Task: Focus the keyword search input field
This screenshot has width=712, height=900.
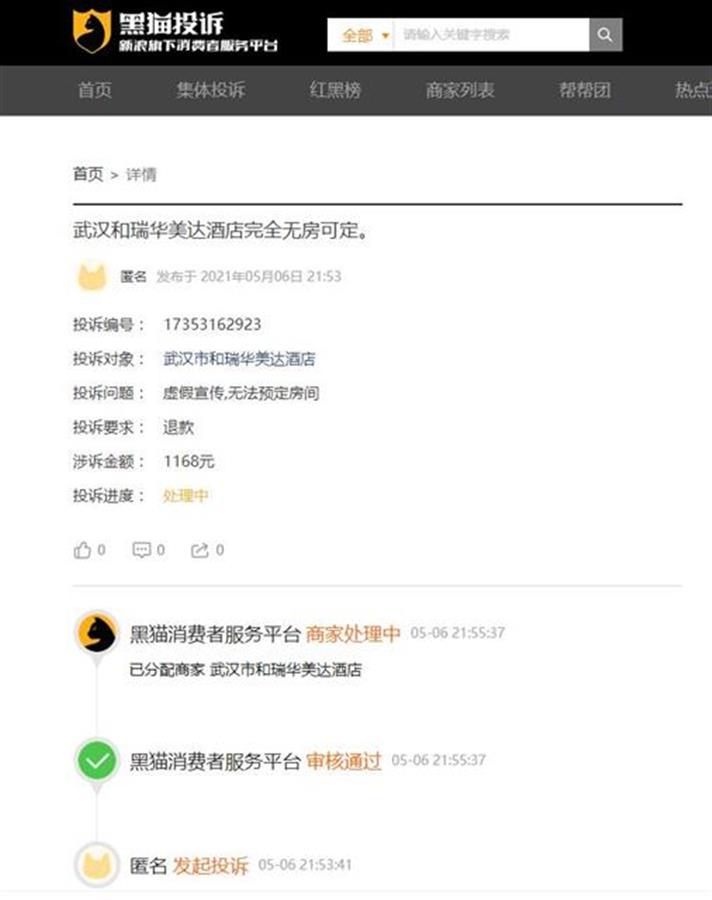Action: [x=492, y=34]
